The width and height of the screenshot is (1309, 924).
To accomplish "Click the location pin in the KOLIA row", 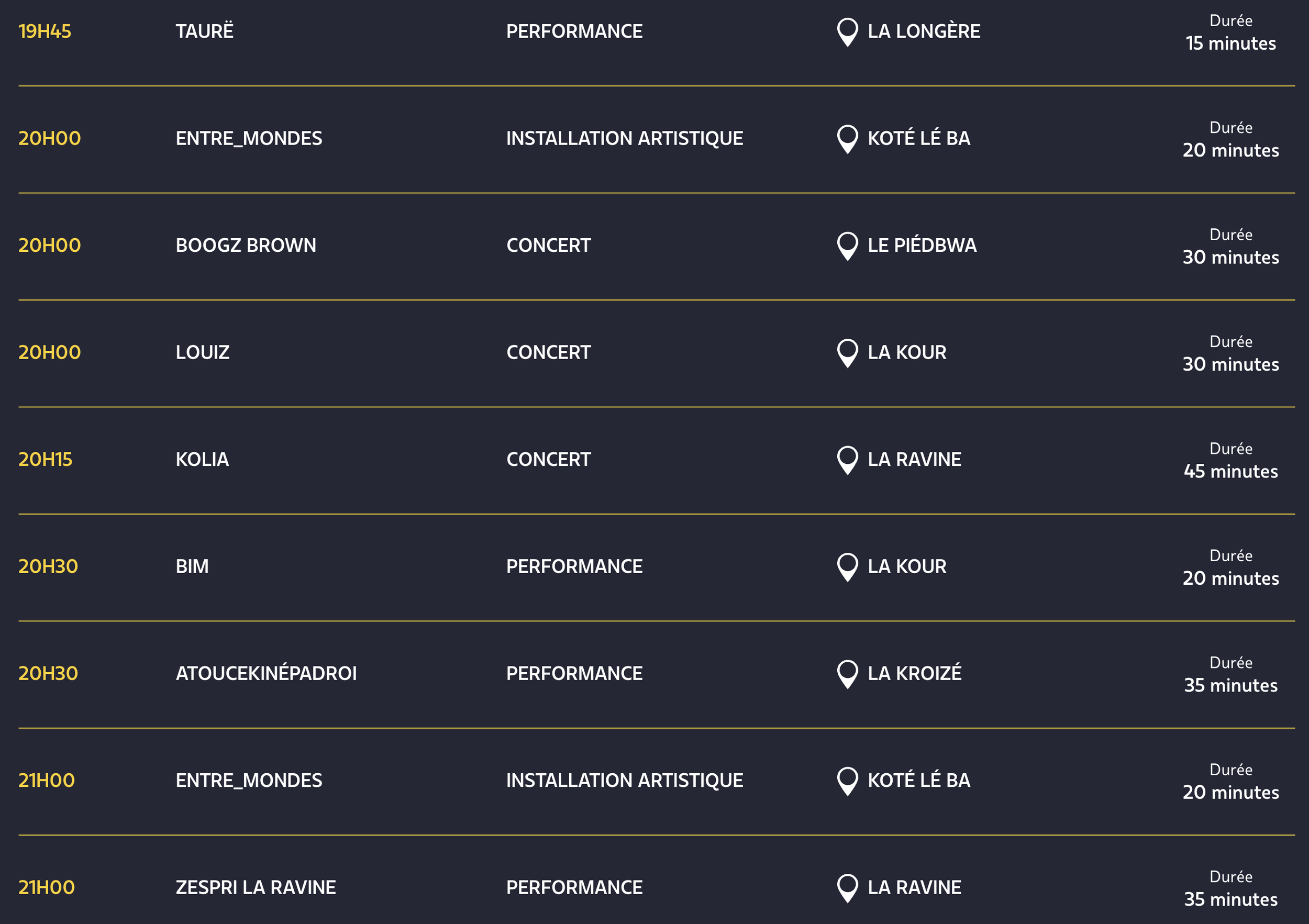I will (x=847, y=460).
